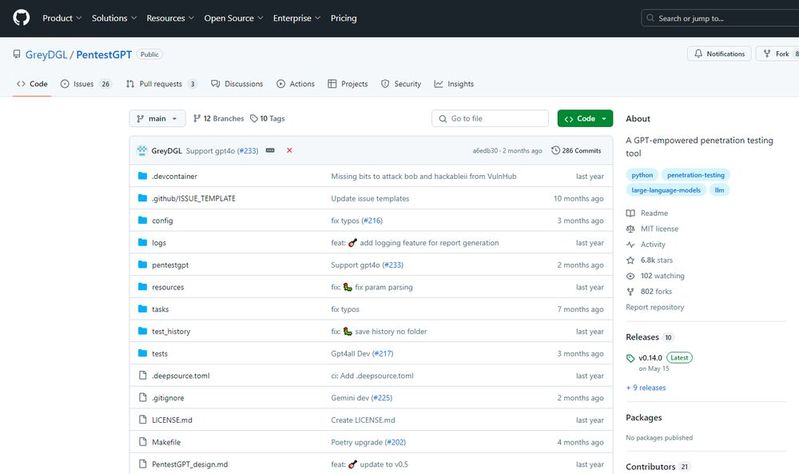Open the .gitignore file
The height and width of the screenshot is (474, 799).
coord(168,398)
